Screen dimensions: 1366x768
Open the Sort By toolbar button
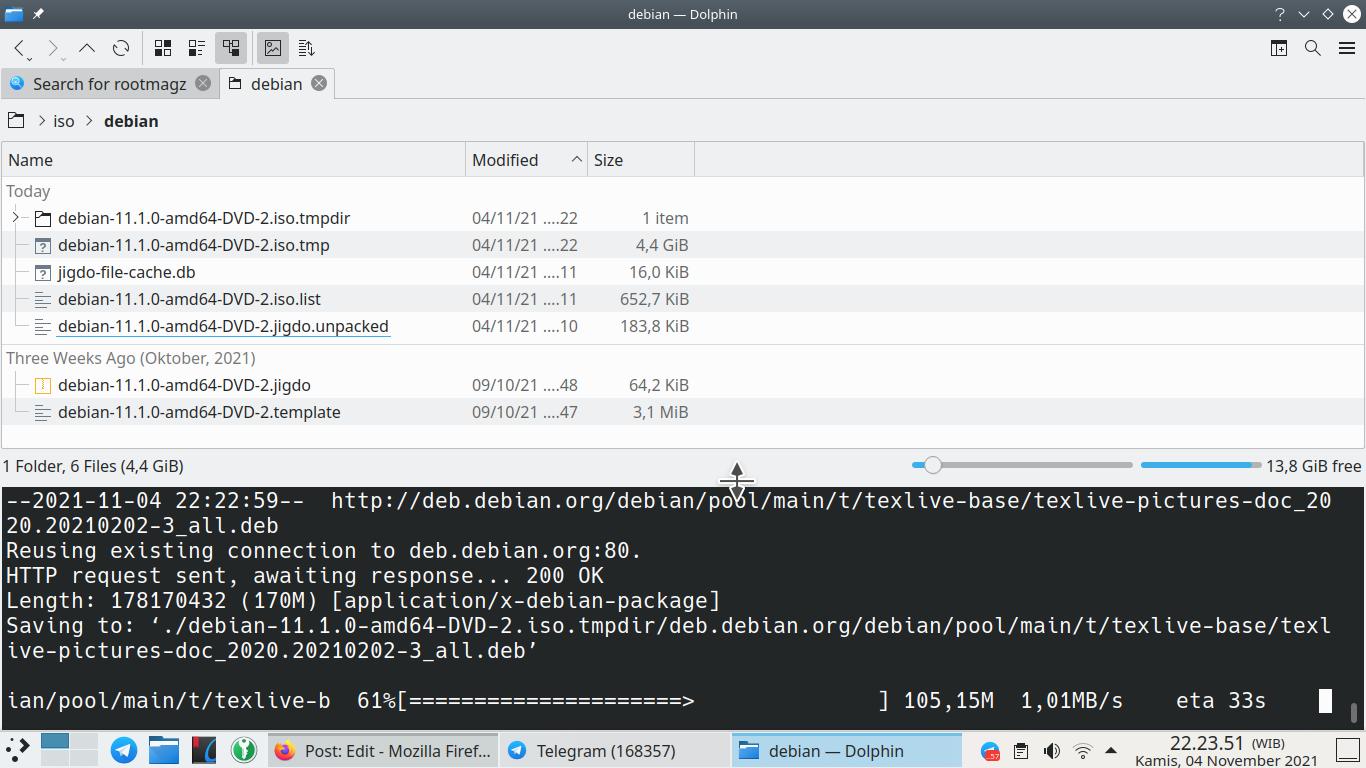307,47
